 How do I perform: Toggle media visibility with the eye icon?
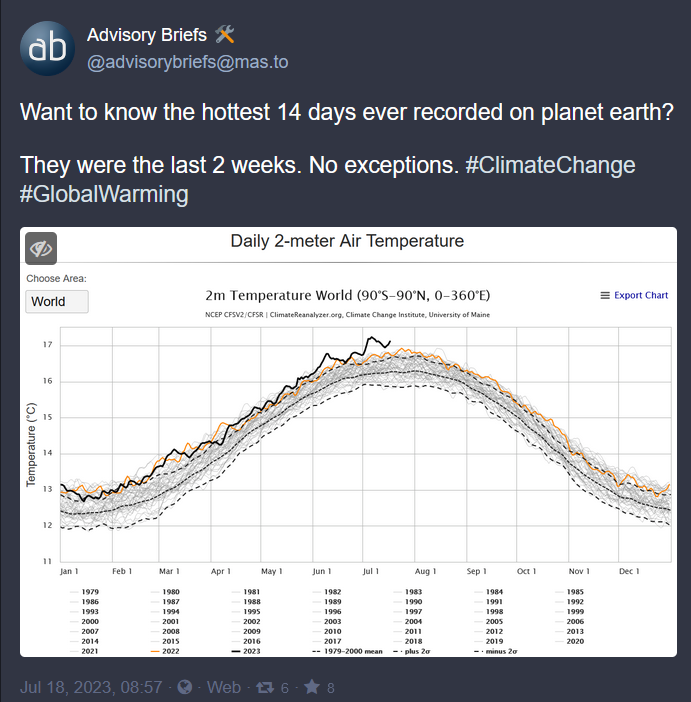(41, 248)
